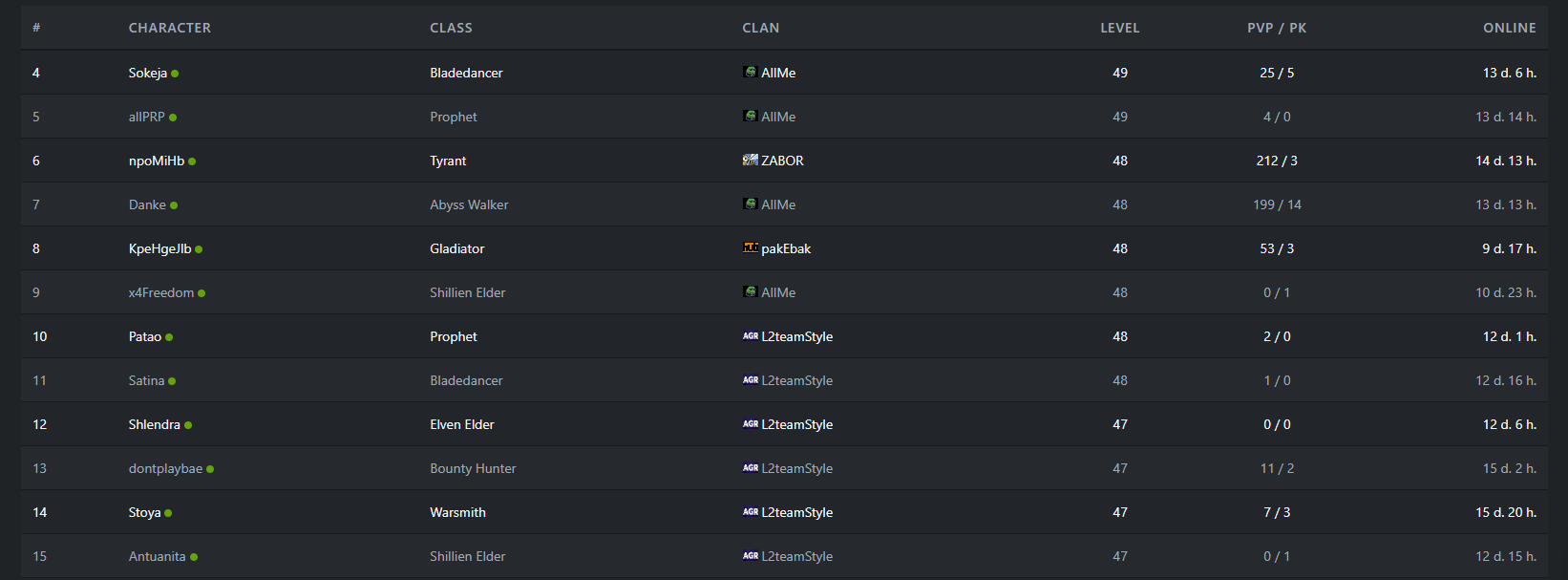Click the online status dot next to npoMiHb
This screenshot has width=1568, height=580.
[x=192, y=161]
